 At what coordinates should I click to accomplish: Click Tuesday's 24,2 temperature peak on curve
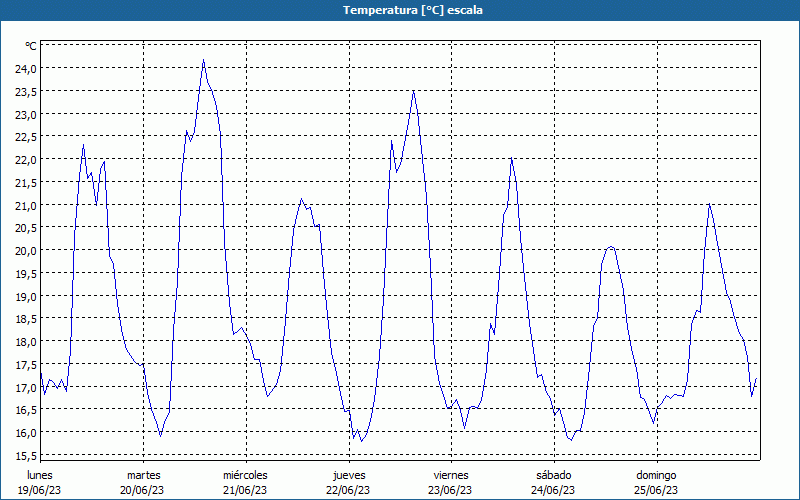pyautogui.click(x=204, y=60)
